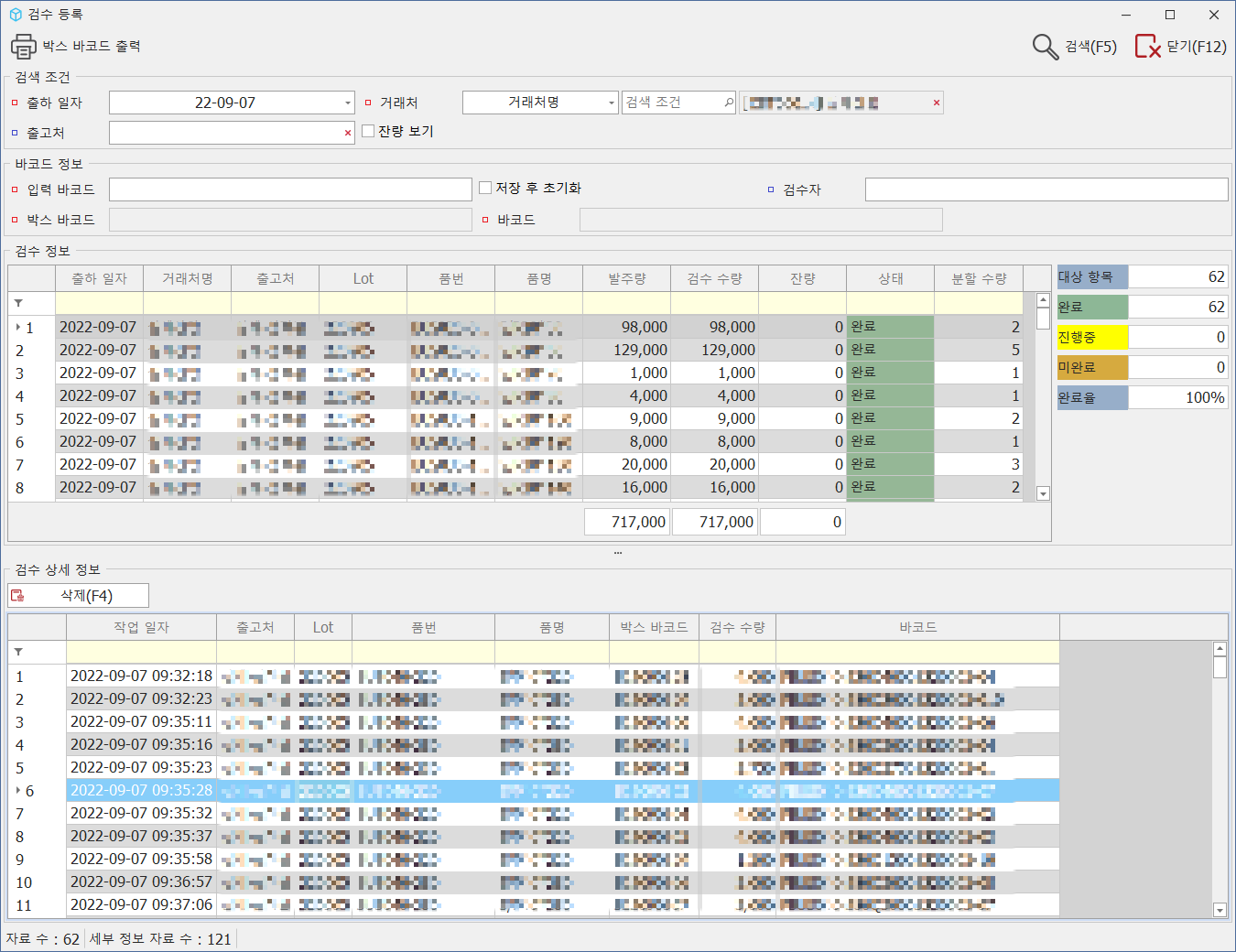
Task: Click the search magnifier in 검색 조건 box
Action: pyautogui.click(x=729, y=103)
